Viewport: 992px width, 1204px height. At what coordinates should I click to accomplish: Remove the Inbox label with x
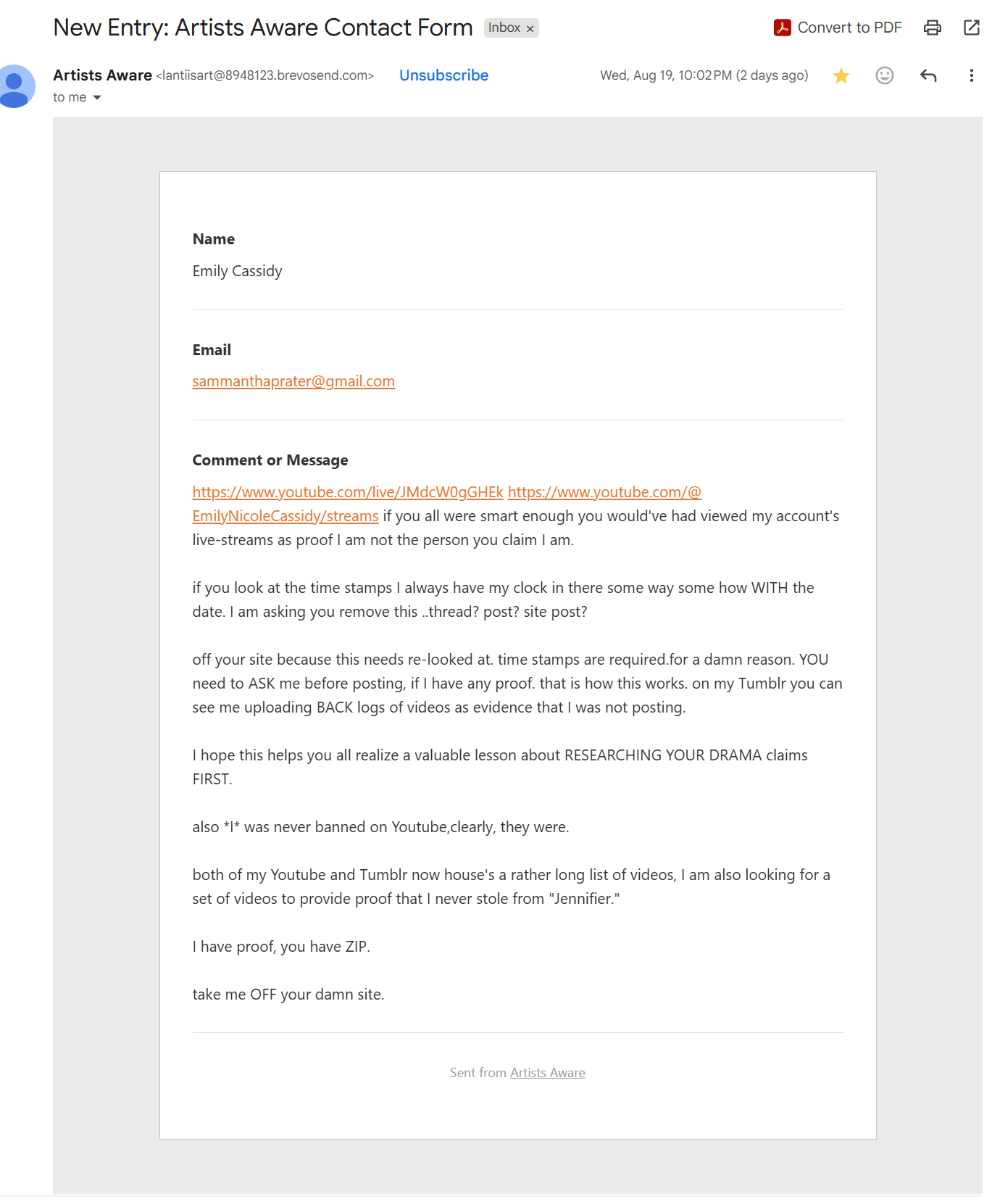click(530, 28)
